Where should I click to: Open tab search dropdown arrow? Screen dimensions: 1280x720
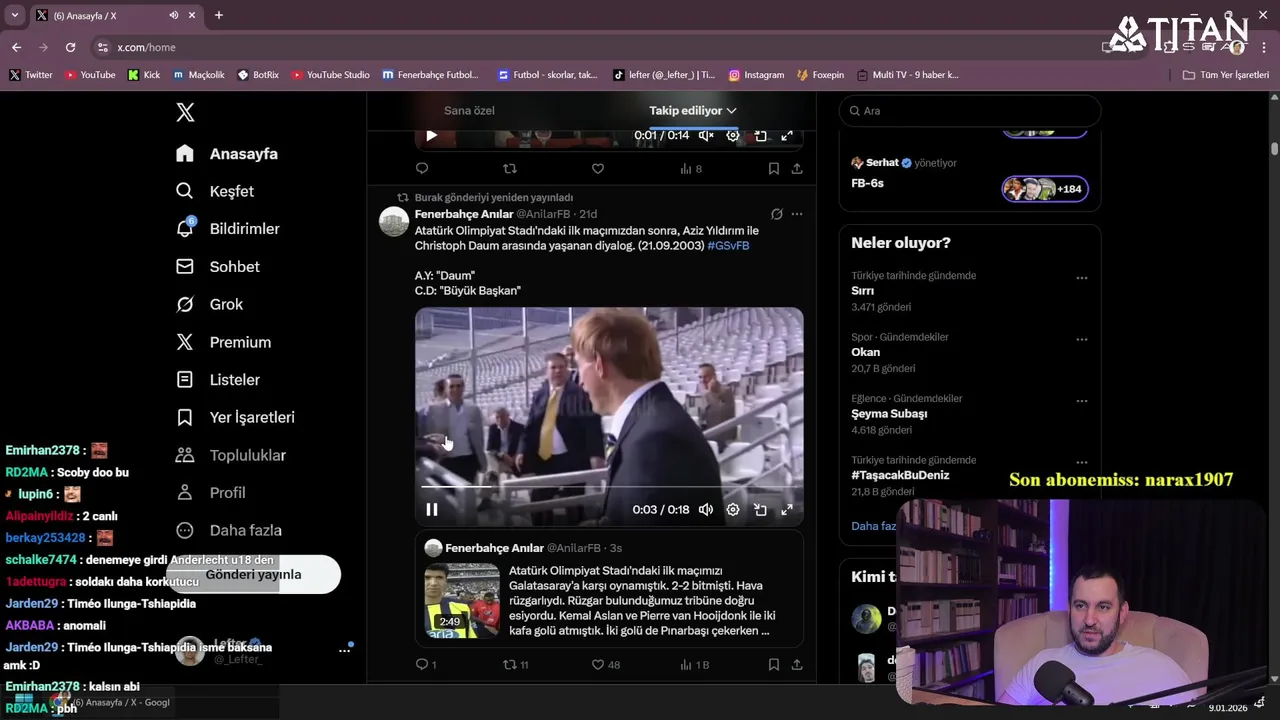click(x=14, y=15)
